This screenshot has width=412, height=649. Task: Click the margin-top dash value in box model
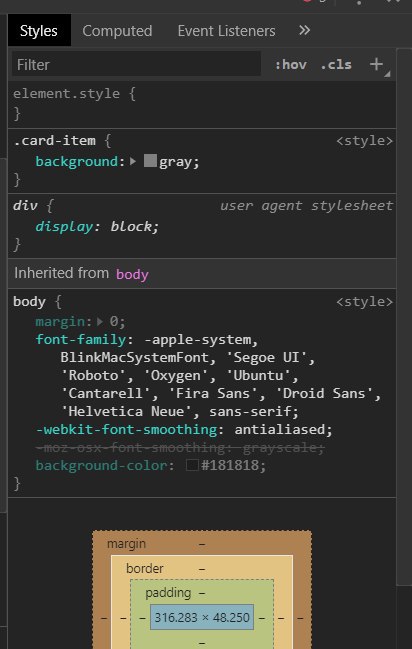(202, 544)
